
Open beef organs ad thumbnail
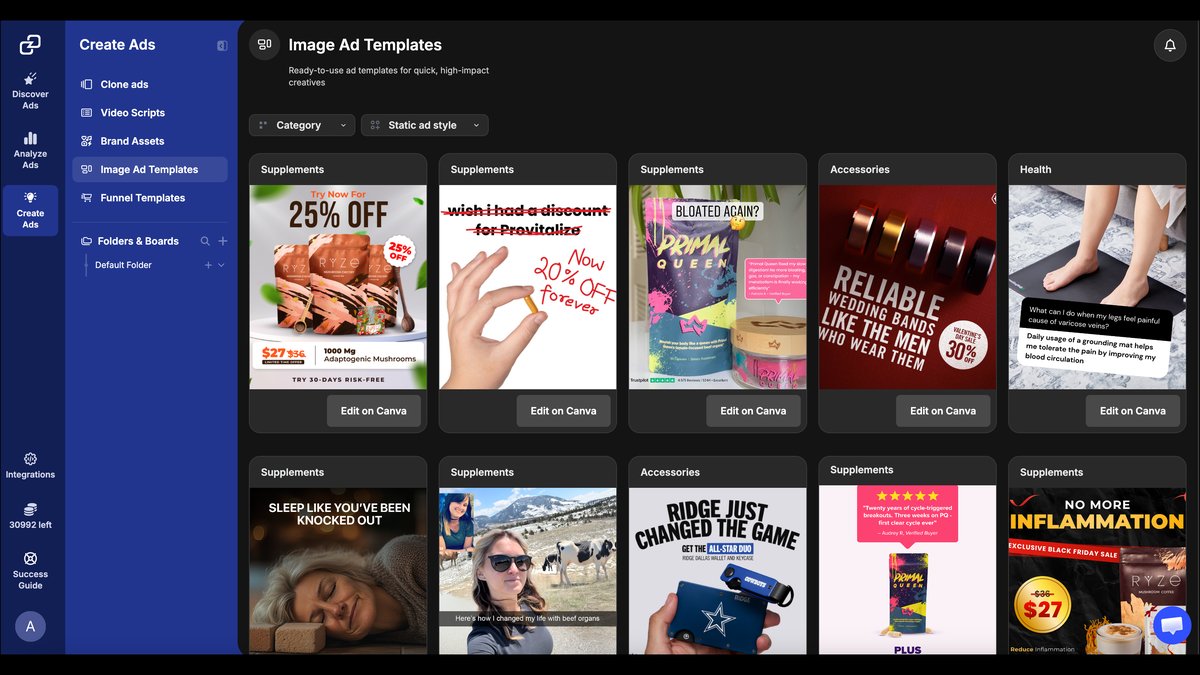point(528,571)
